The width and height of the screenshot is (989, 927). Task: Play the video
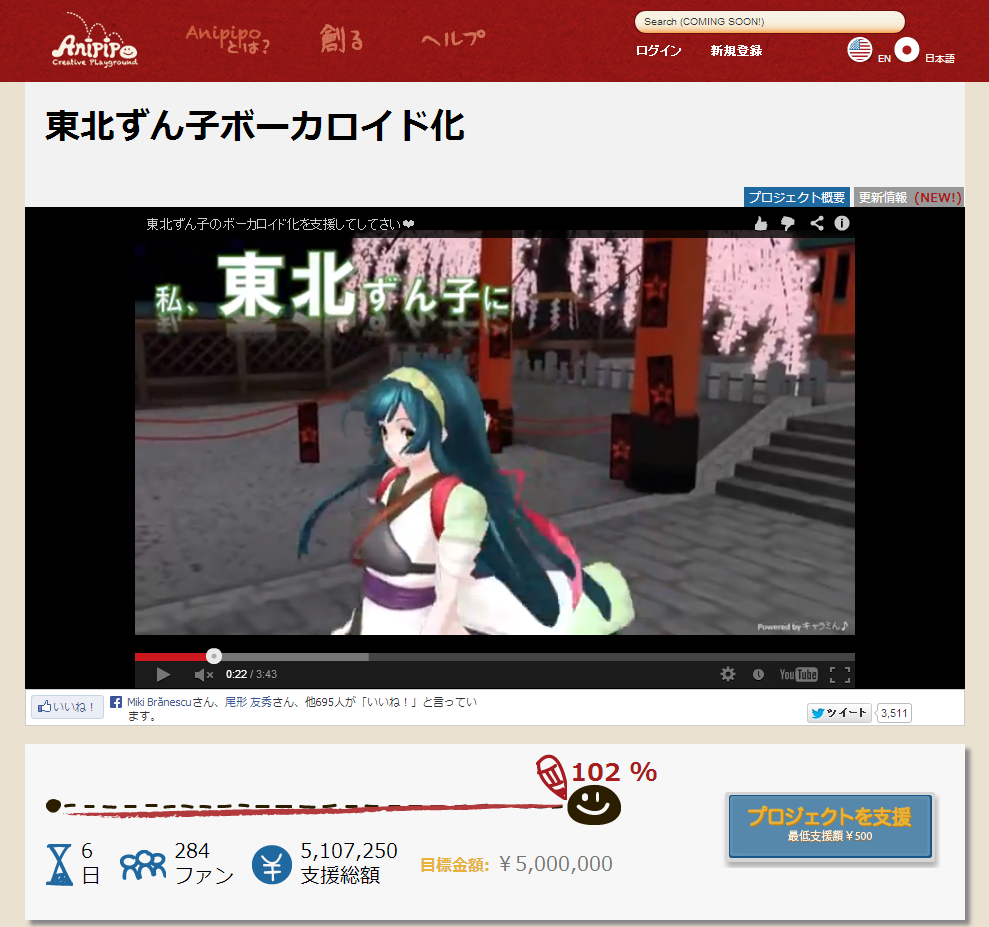point(163,675)
